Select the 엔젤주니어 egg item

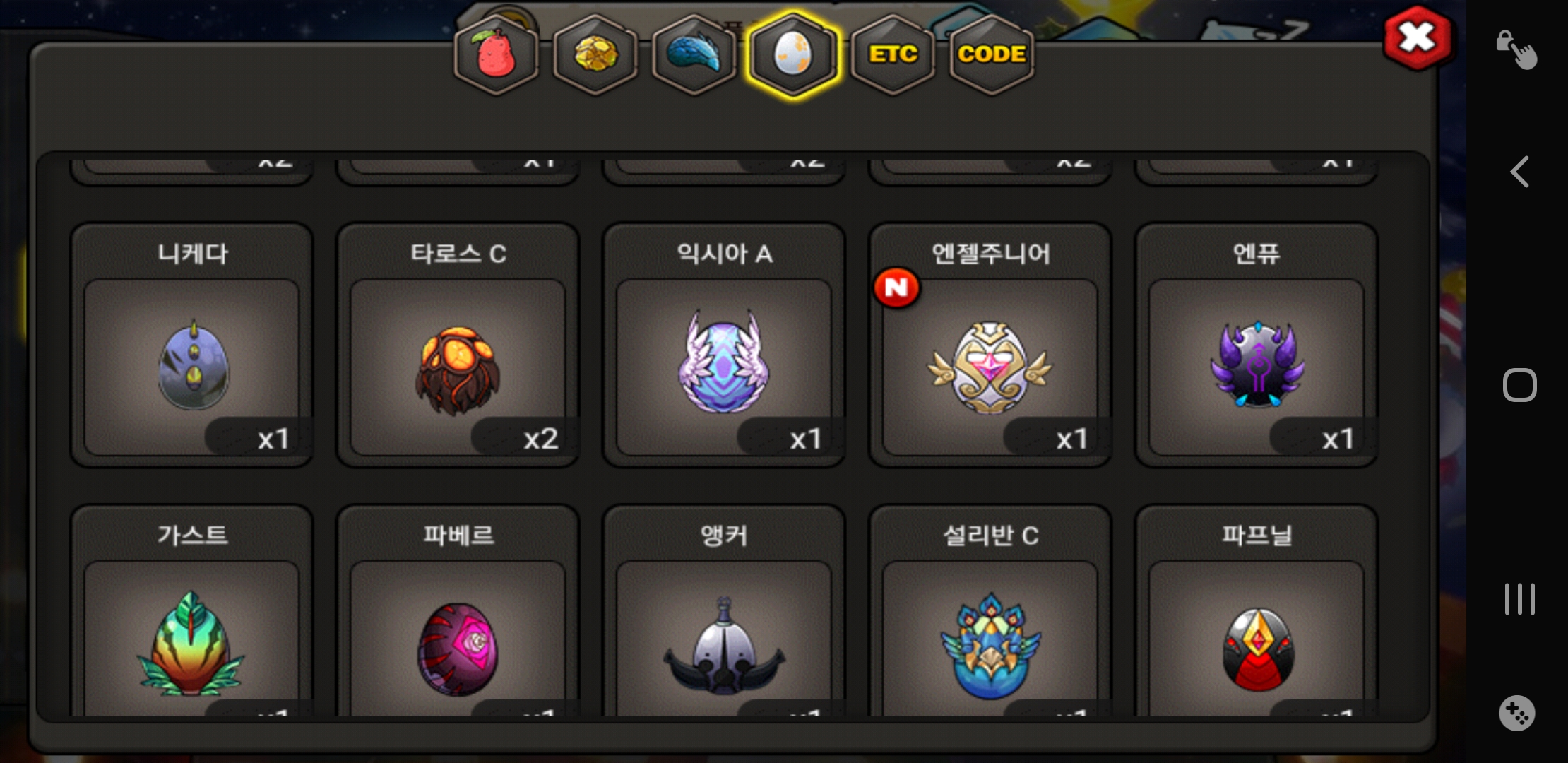pyautogui.click(x=990, y=345)
